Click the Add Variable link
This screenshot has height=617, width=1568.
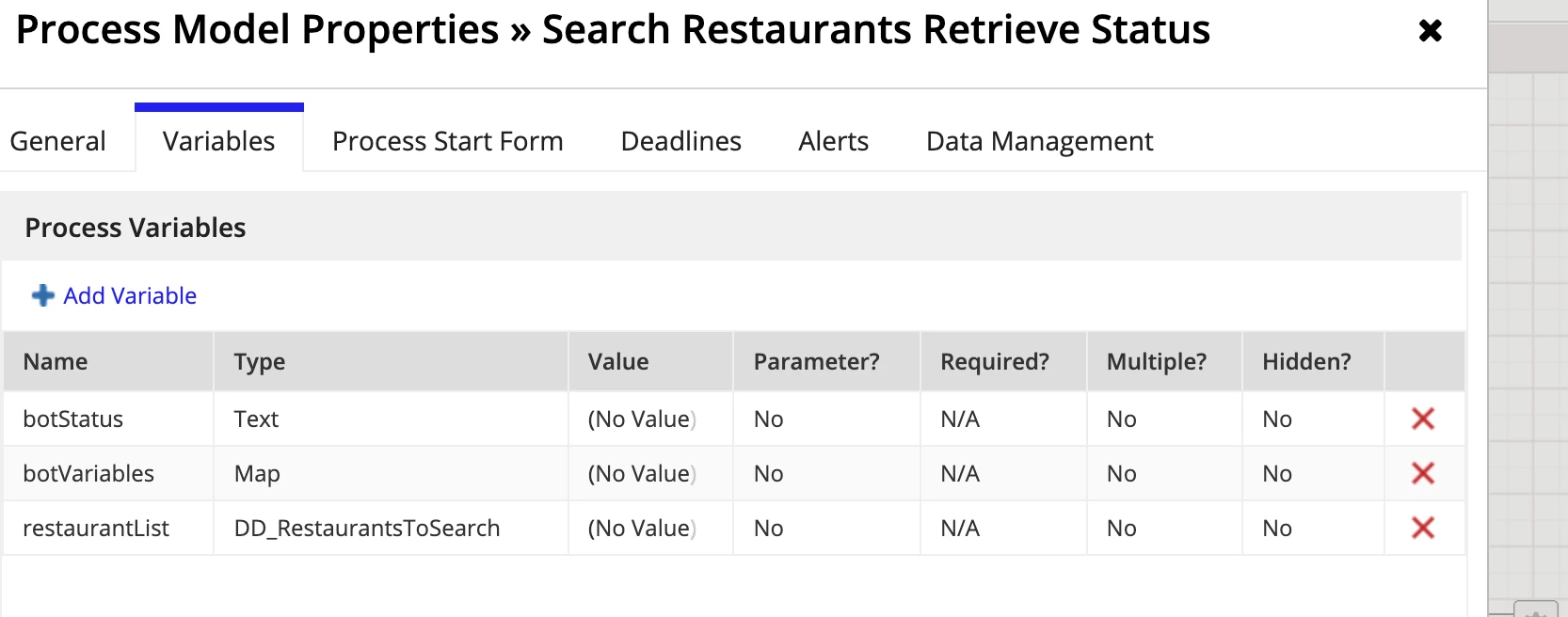(x=130, y=295)
